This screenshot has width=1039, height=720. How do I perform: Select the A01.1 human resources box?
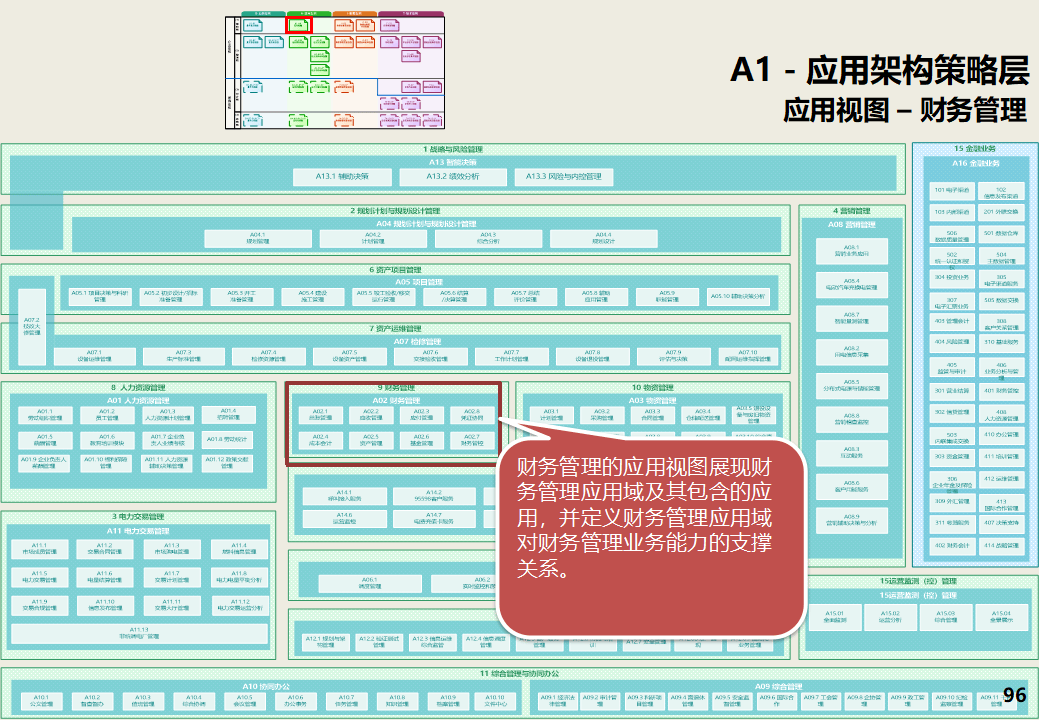pos(45,415)
